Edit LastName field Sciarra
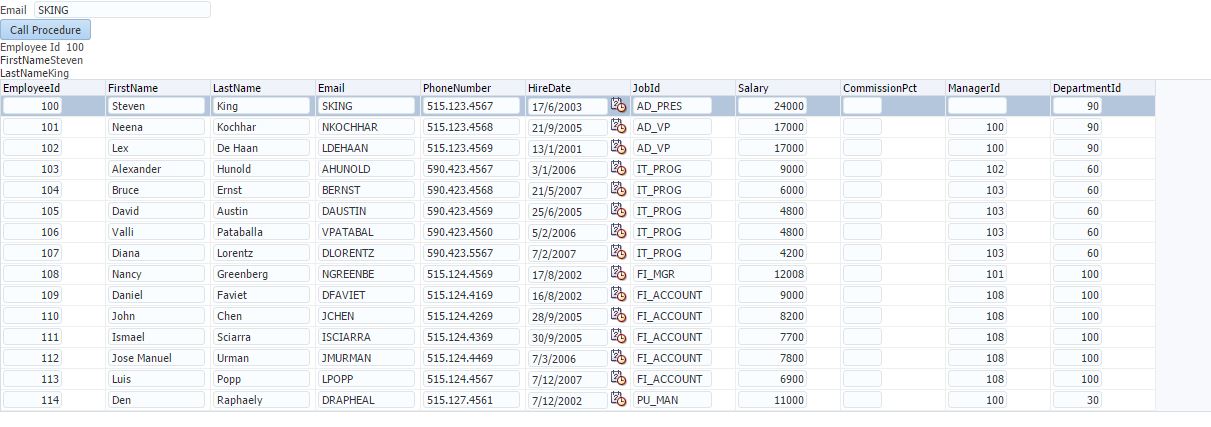Viewport: 1211px width, 427px height. 261,337
